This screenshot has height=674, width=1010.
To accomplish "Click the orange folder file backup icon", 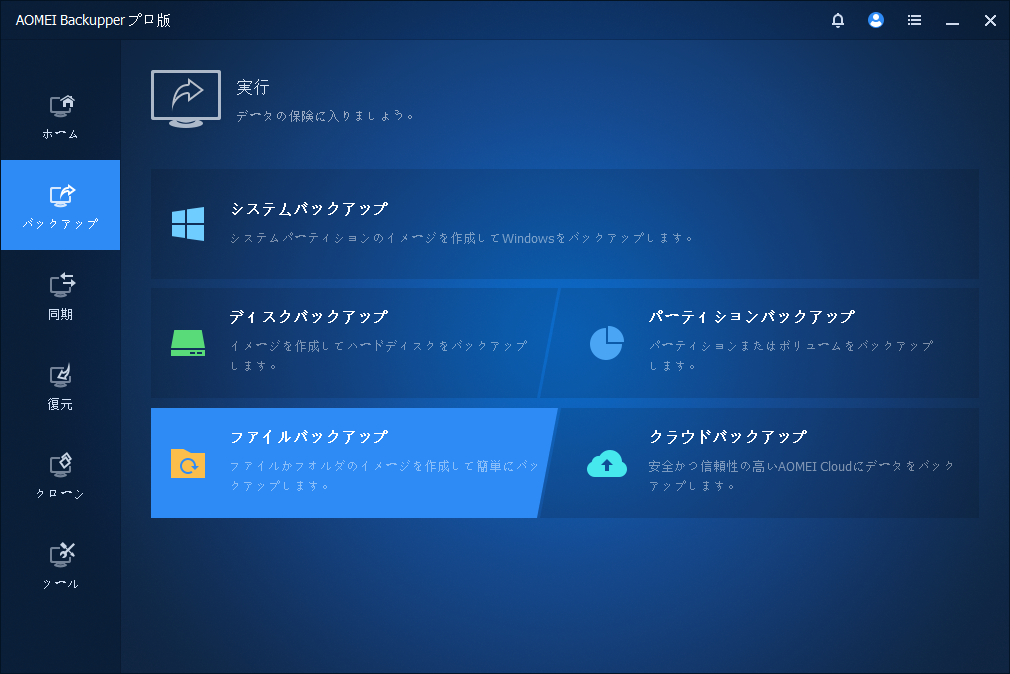I will pos(188,463).
